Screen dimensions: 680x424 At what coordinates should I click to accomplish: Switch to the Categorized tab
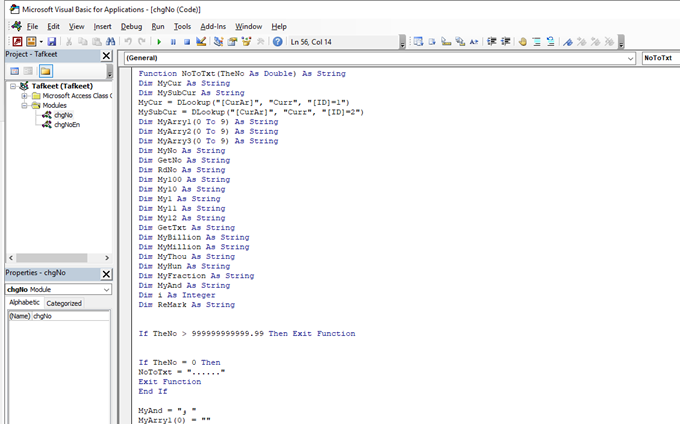(64, 303)
